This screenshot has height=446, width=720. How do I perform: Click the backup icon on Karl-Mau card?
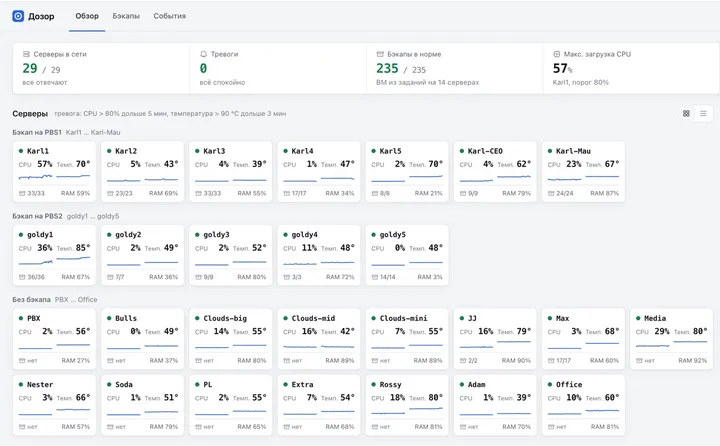[x=551, y=193]
